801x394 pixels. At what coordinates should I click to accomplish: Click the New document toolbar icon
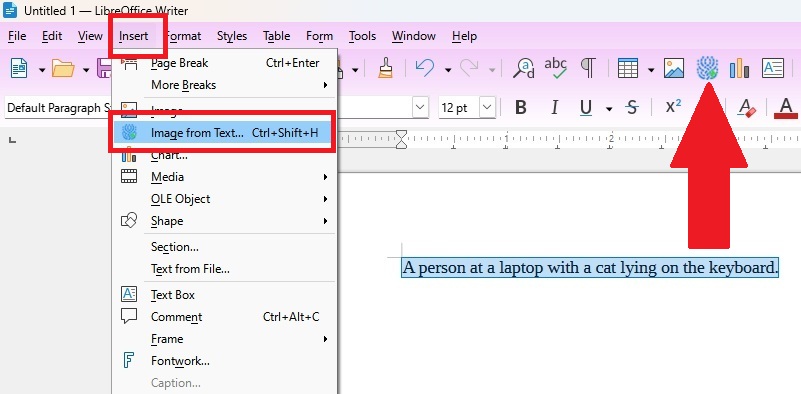pyautogui.click(x=19, y=68)
